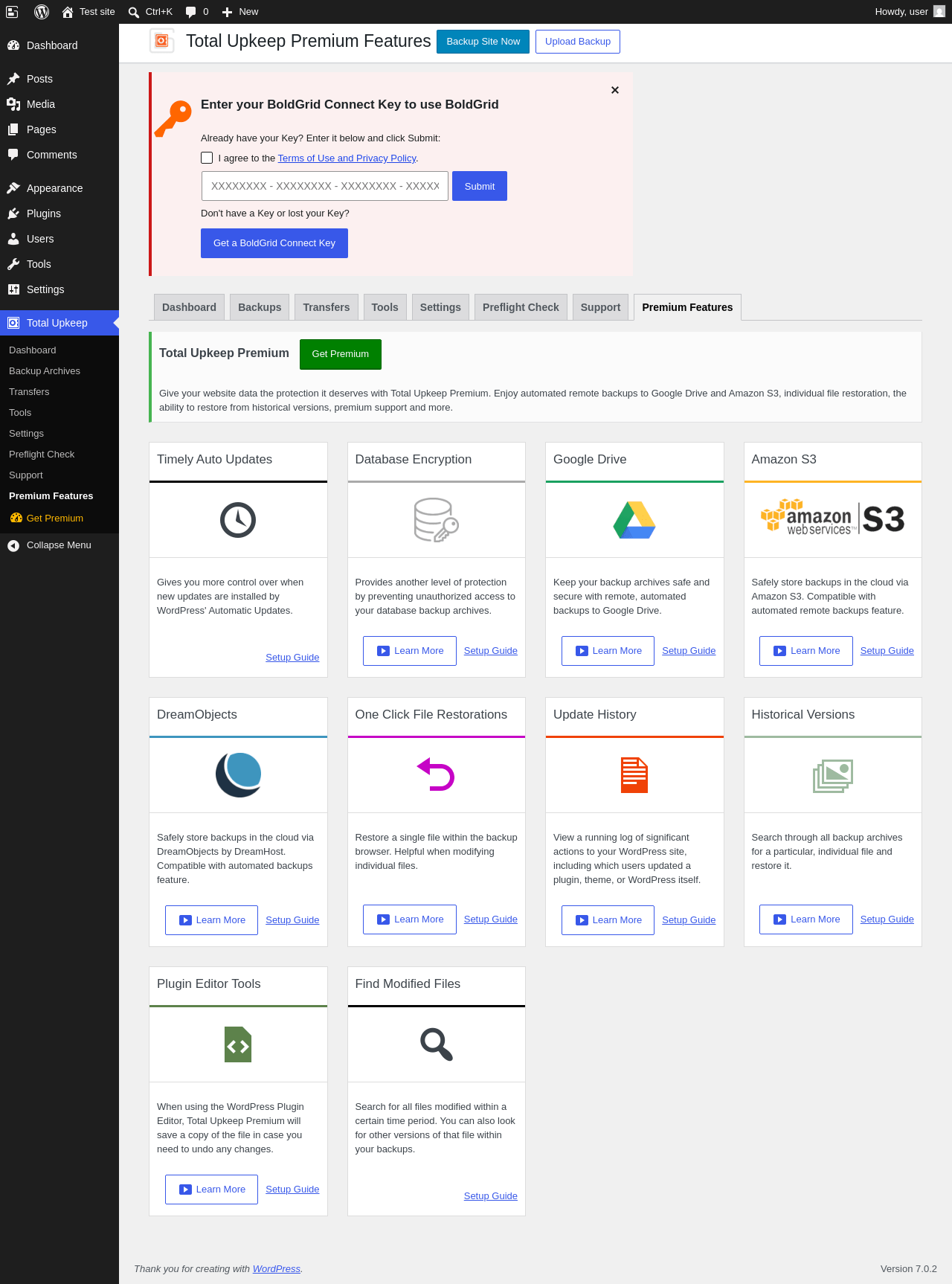Click the Amazon S3 logo

(833, 518)
